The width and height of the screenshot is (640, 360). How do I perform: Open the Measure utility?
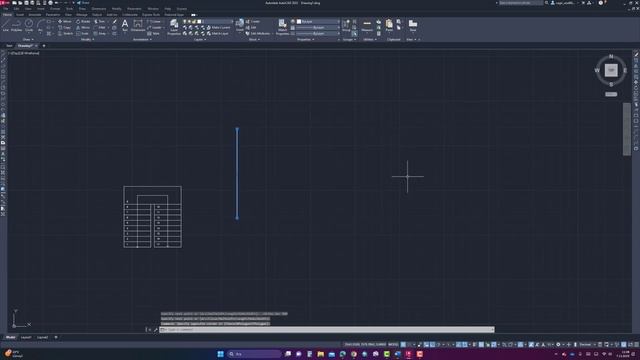[367, 25]
